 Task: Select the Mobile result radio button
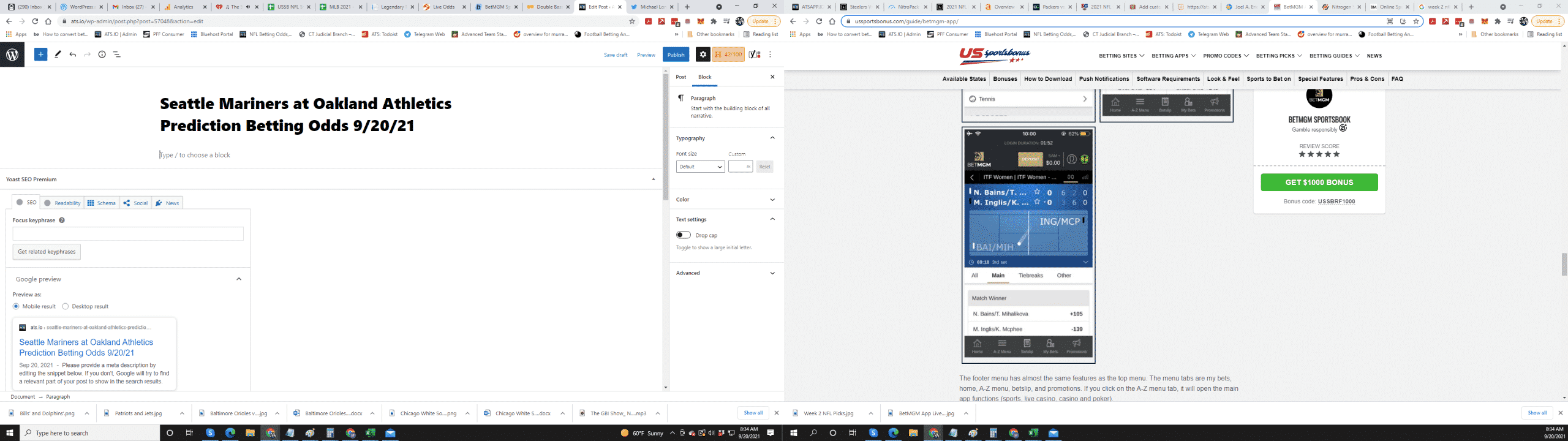click(x=16, y=306)
